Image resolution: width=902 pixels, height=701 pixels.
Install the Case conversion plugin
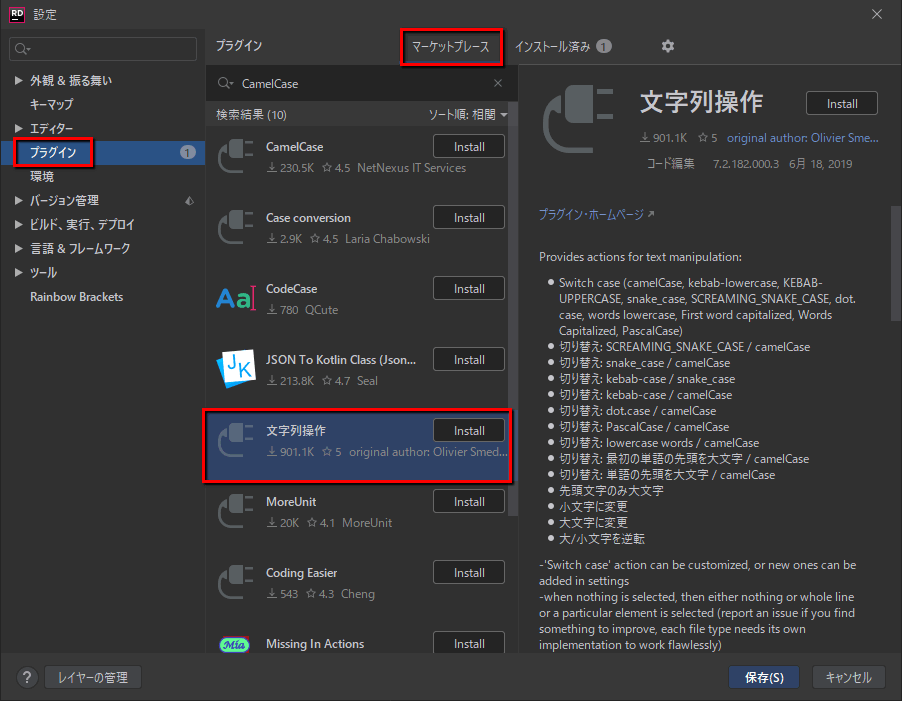(x=469, y=217)
